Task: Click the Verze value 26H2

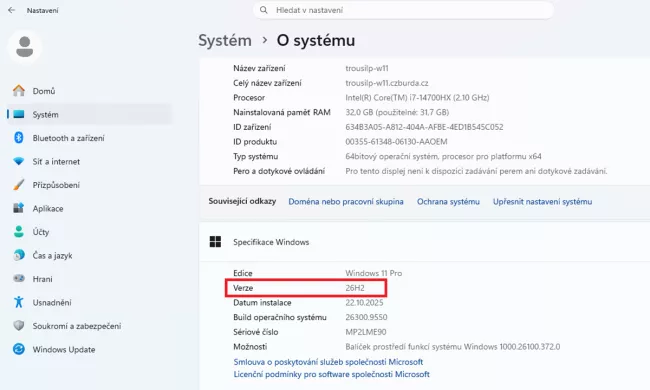Action: [355, 288]
